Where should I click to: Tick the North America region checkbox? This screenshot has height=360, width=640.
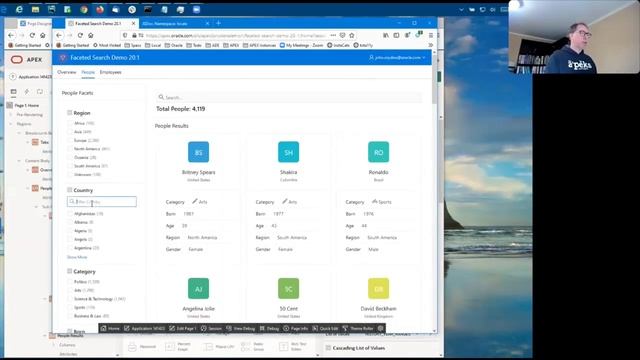70,149
